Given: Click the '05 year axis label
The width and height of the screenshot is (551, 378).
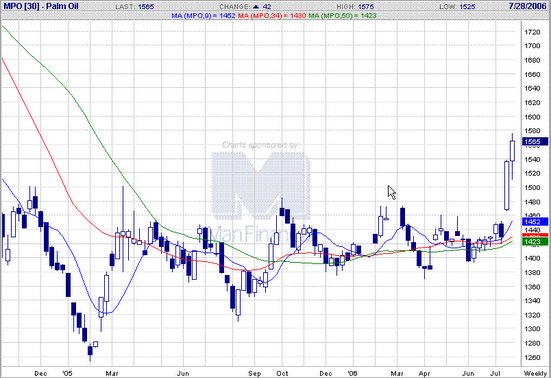Looking at the screenshot, I should tap(67, 373).
